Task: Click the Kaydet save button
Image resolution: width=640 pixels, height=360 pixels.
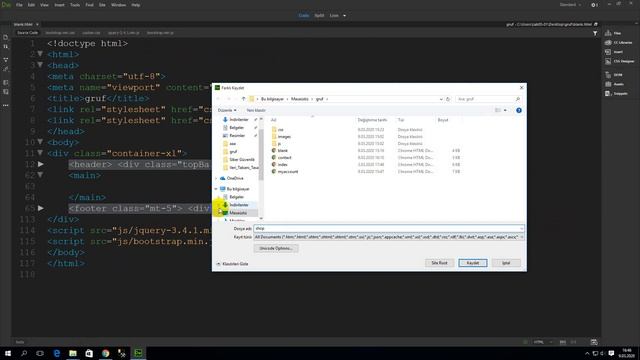Action: 473,263
